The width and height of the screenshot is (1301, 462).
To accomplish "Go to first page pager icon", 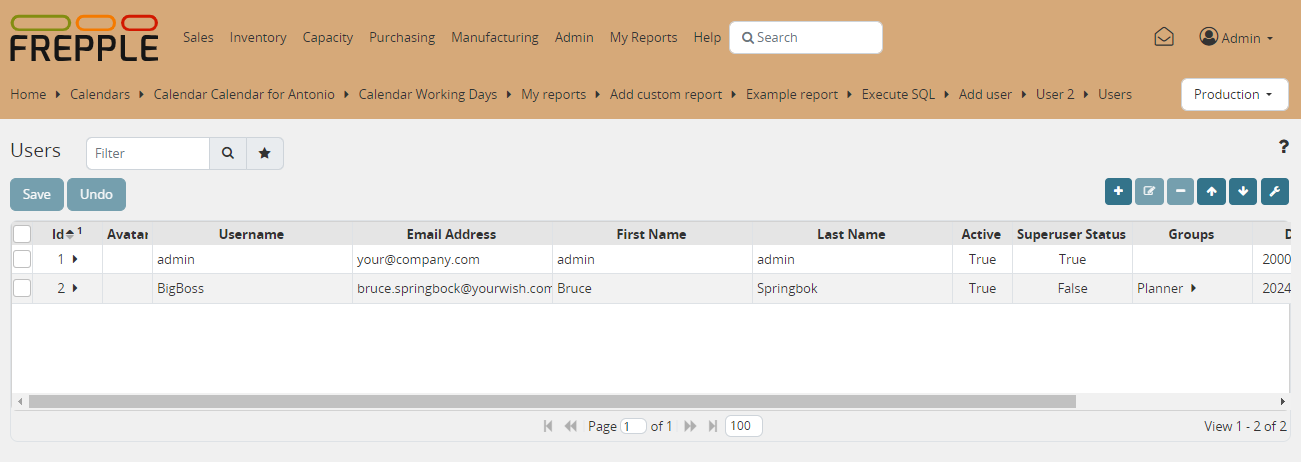I will point(548,426).
